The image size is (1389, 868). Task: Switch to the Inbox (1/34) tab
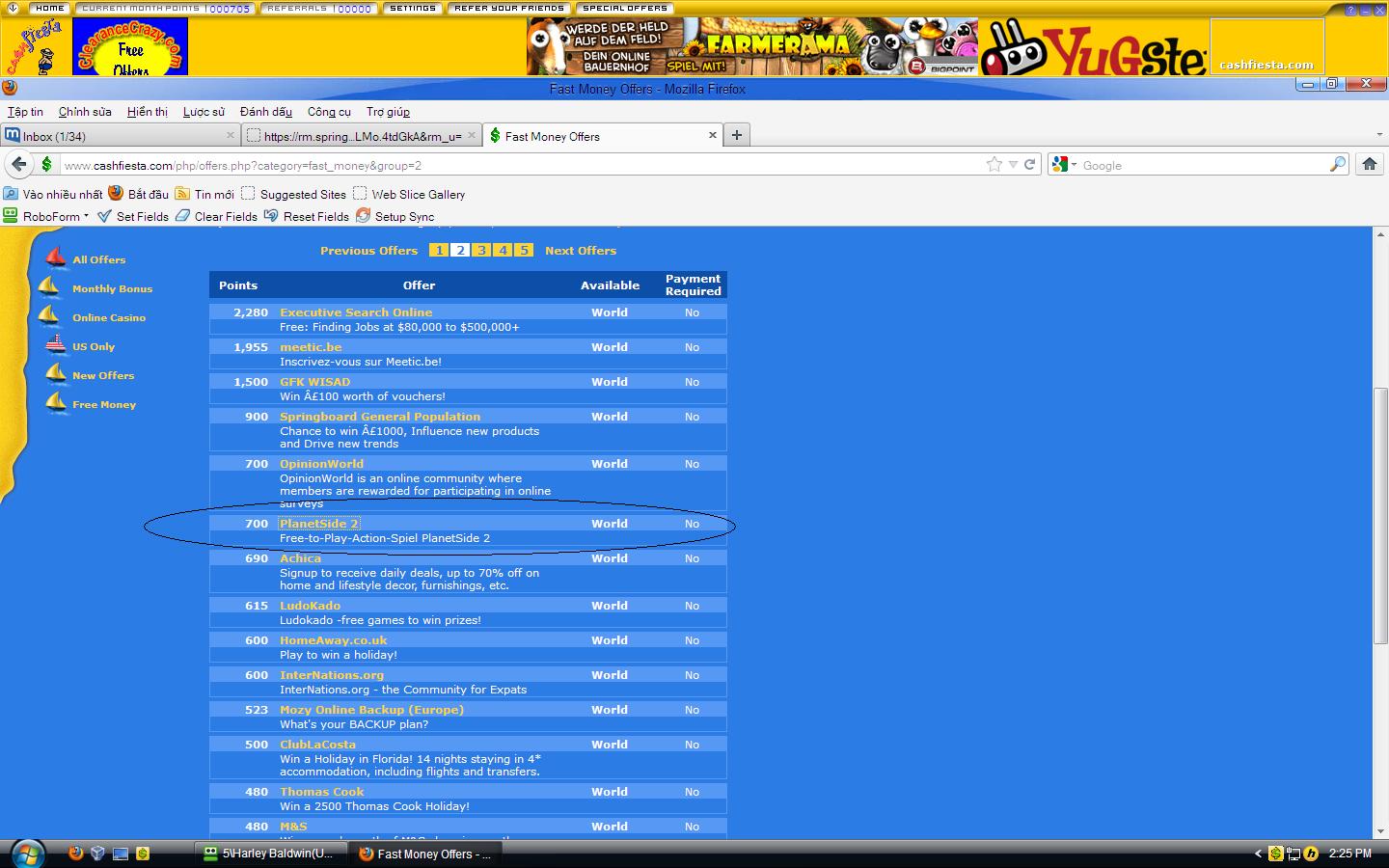tap(120, 136)
